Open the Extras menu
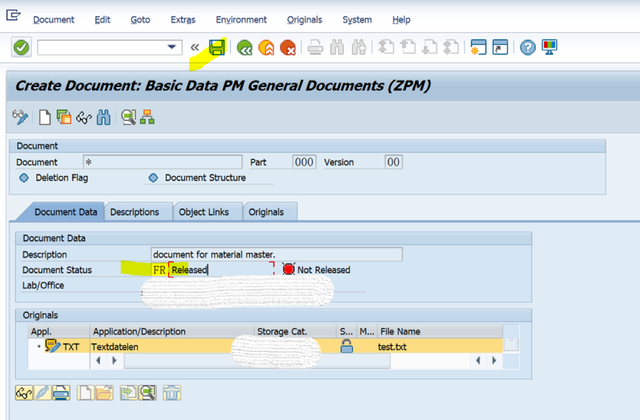 point(183,20)
